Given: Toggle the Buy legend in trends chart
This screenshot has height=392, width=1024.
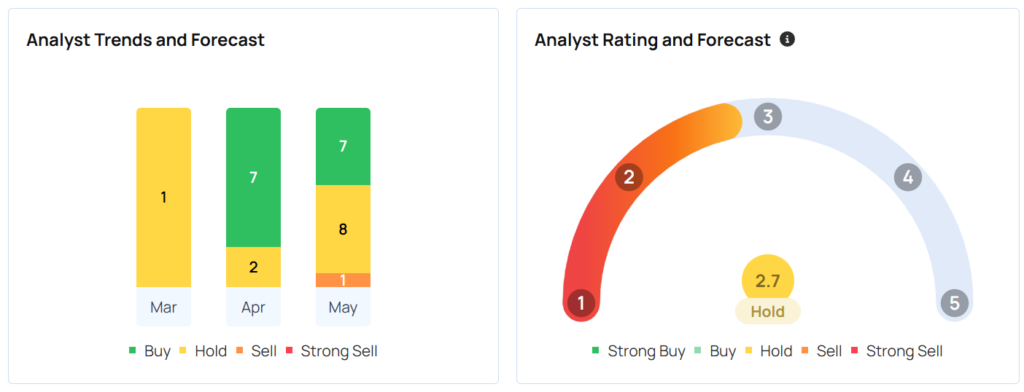Looking at the screenshot, I should [x=150, y=351].
